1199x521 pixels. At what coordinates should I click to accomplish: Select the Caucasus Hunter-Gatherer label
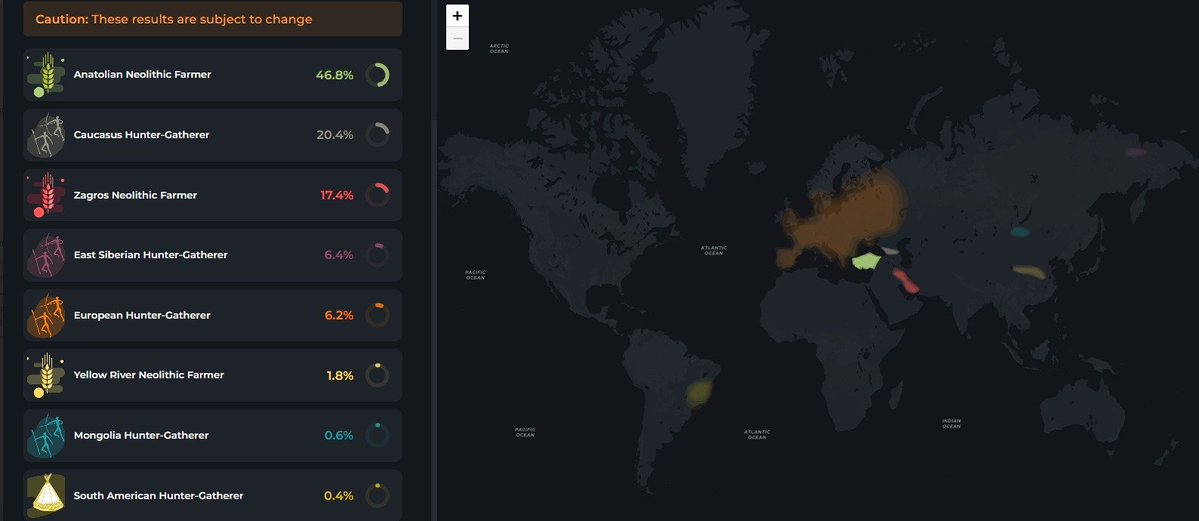click(x=141, y=135)
